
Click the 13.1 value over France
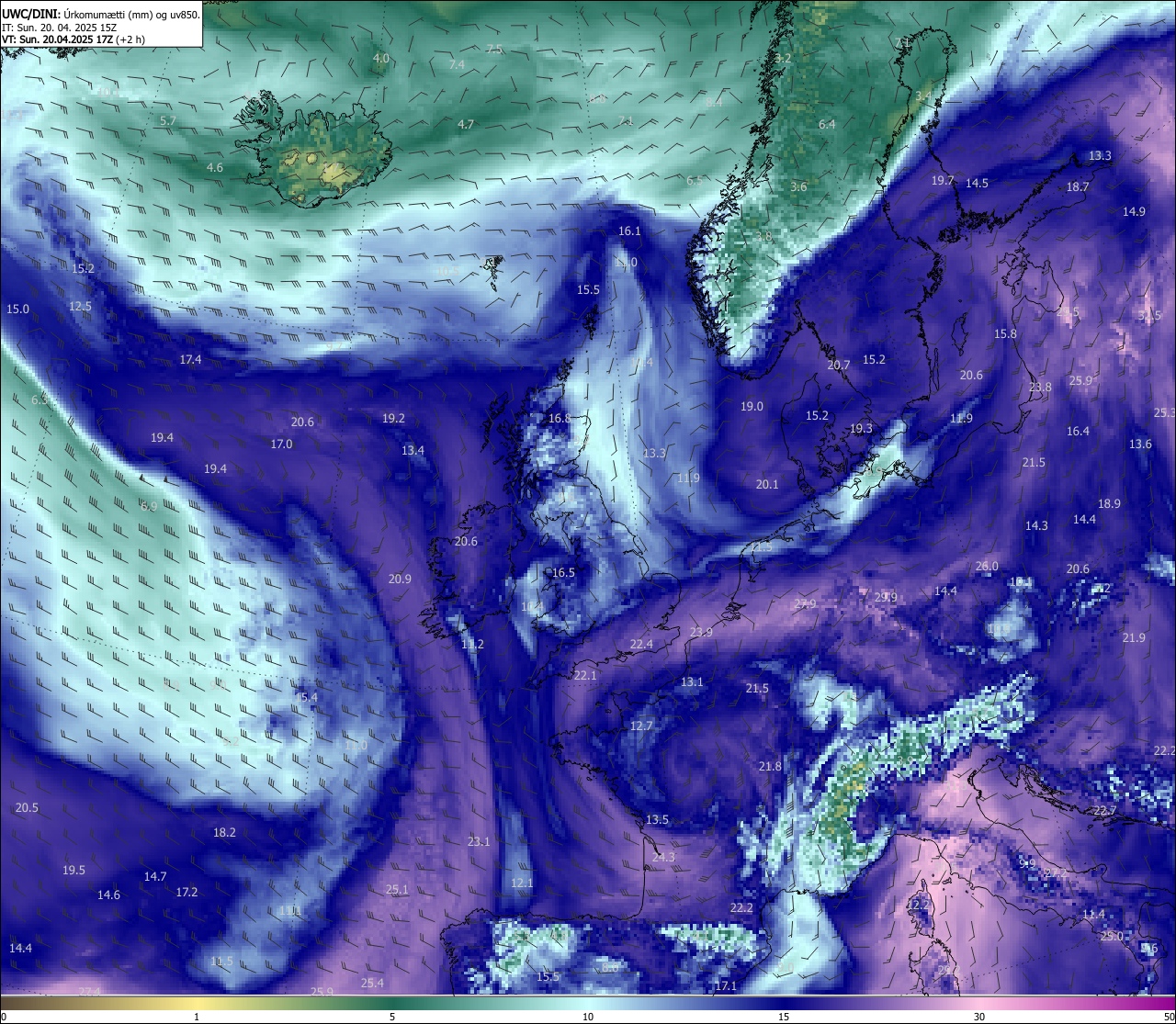pyautogui.click(x=692, y=682)
